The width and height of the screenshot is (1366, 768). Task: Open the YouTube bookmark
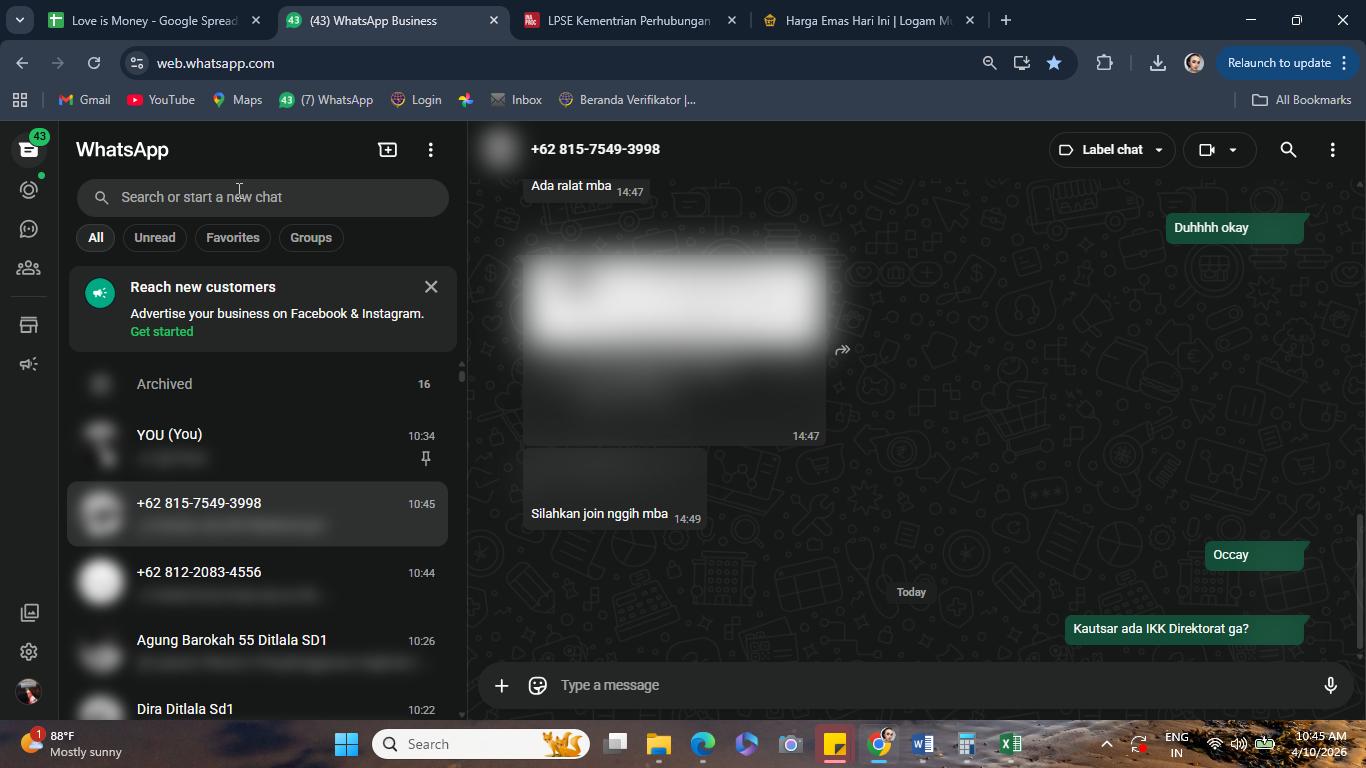pyautogui.click(x=161, y=100)
